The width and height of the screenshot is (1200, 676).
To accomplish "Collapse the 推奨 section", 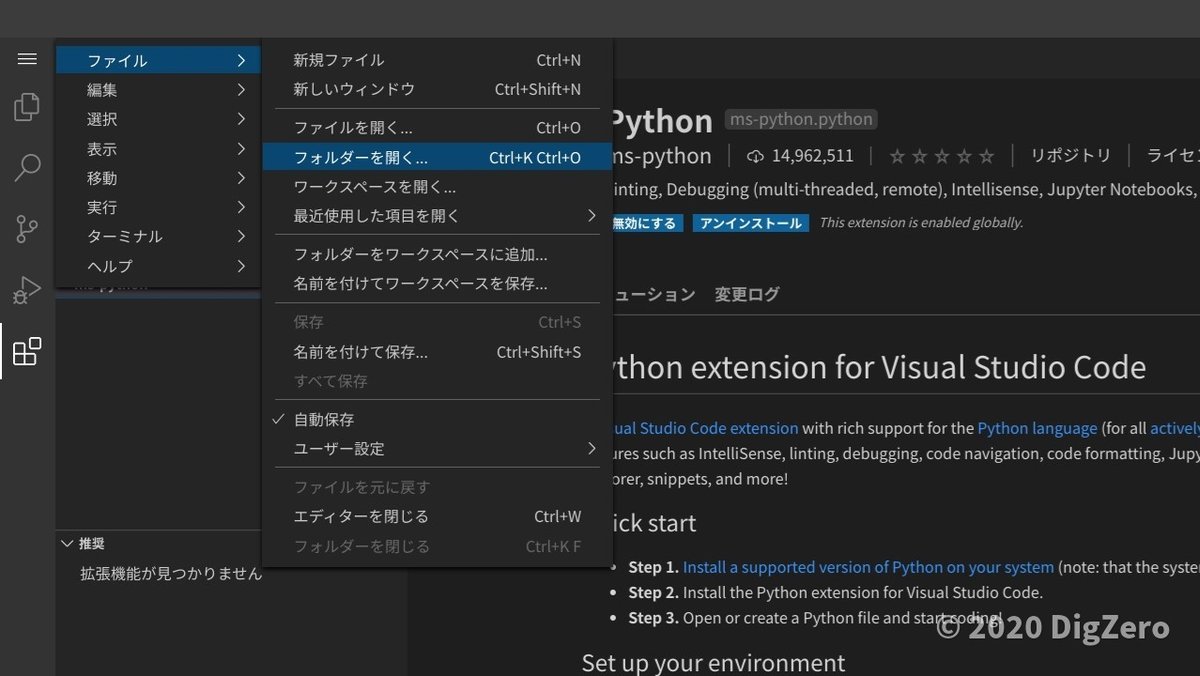I will click(x=68, y=543).
